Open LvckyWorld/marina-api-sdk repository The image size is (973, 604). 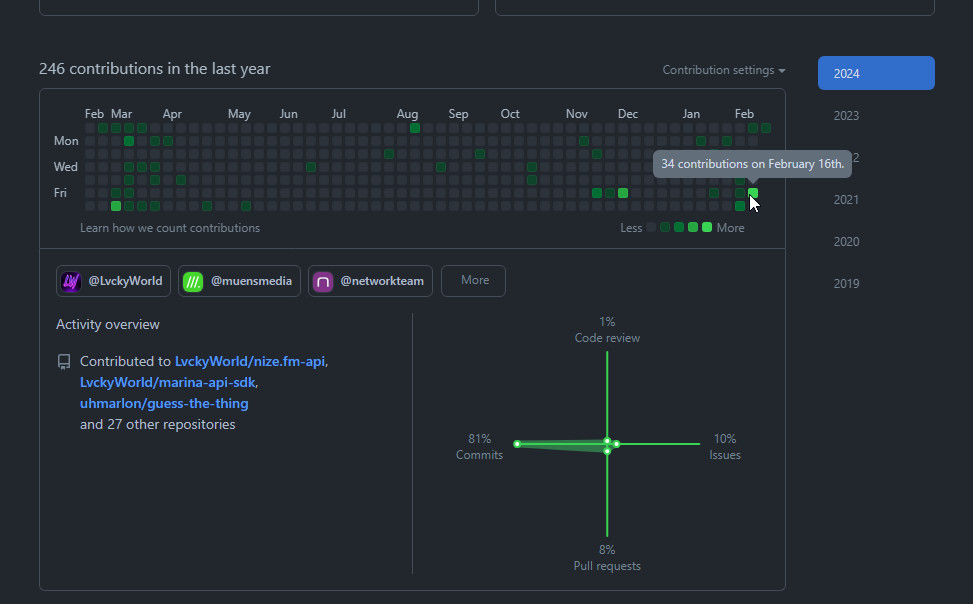[167, 382]
